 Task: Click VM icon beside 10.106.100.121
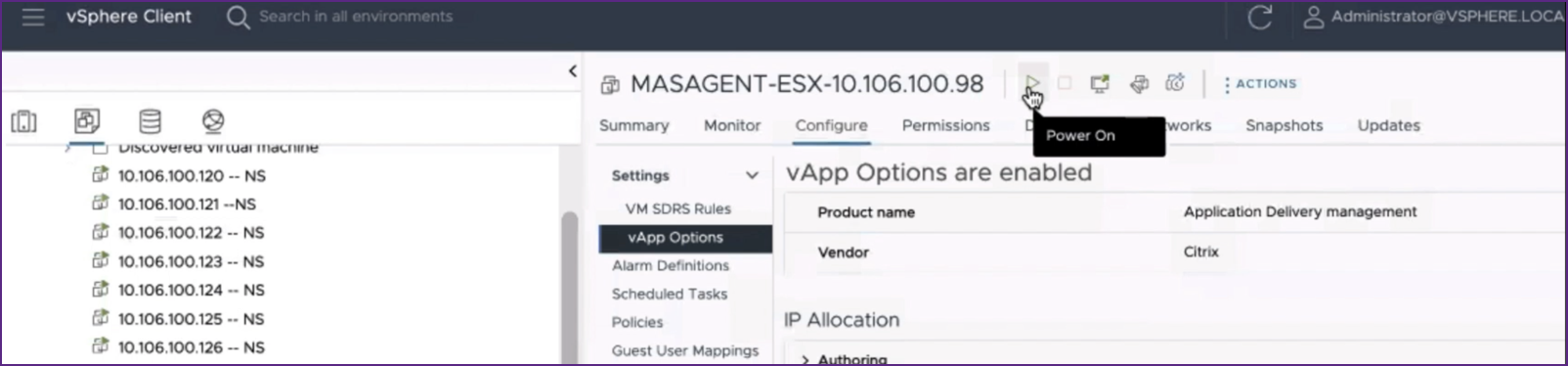(100, 204)
